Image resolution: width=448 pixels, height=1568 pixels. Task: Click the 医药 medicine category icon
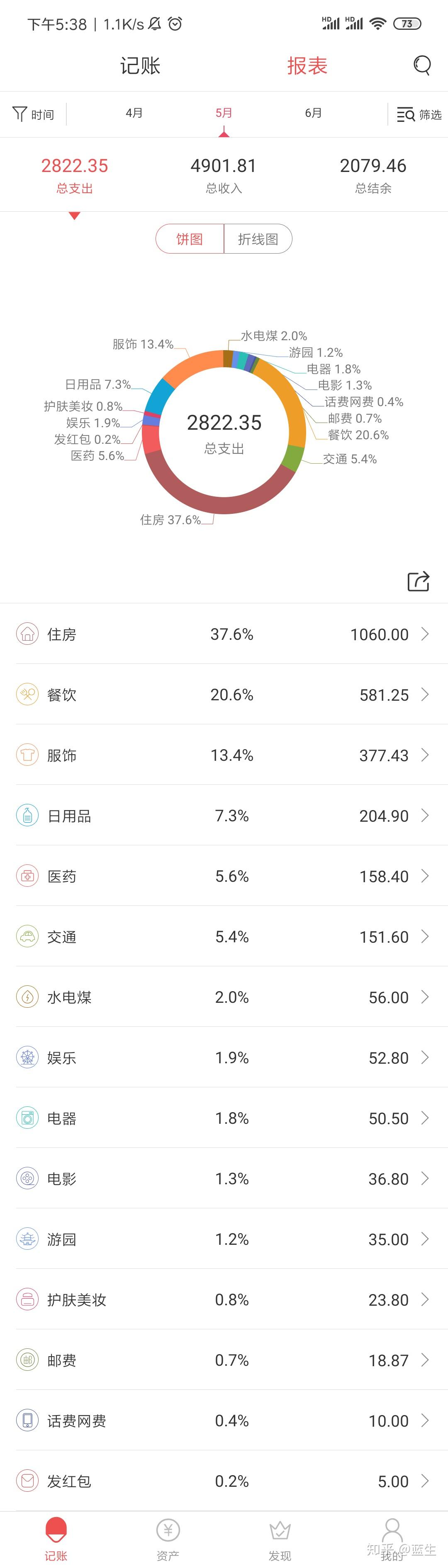(27, 876)
